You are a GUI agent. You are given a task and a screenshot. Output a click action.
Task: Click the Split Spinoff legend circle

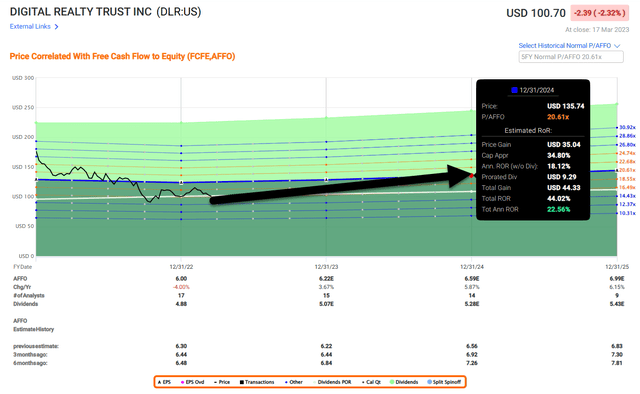point(429,382)
